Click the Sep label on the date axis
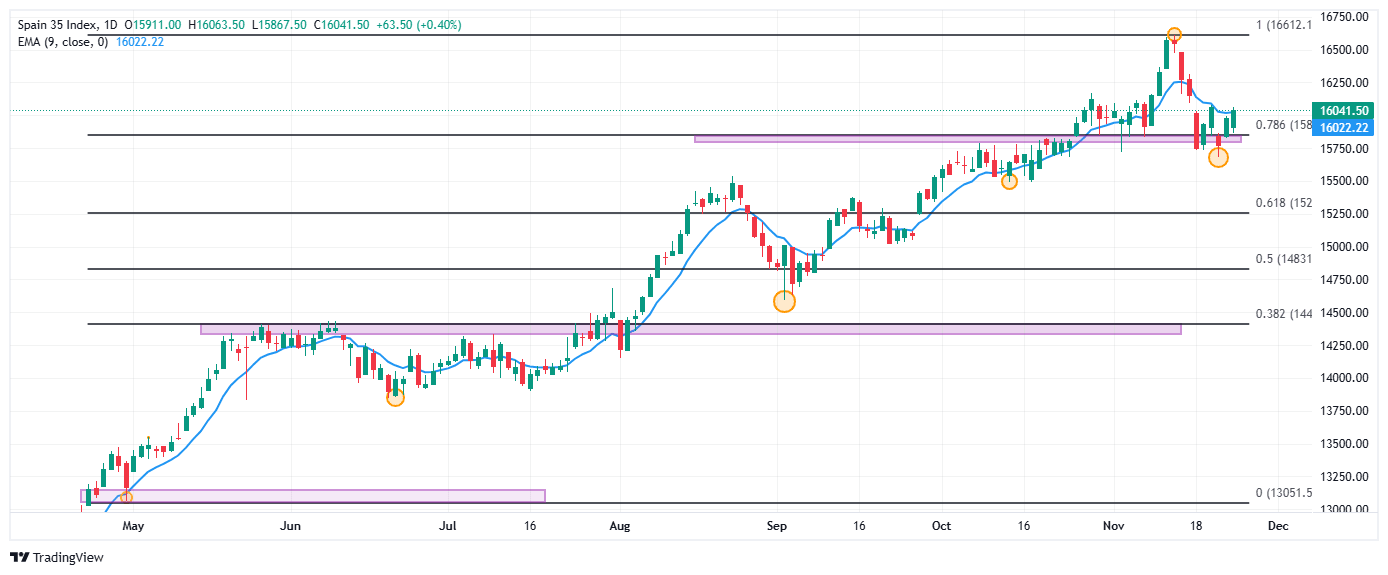Image resolution: width=1388 pixels, height=575 pixels. point(777,524)
